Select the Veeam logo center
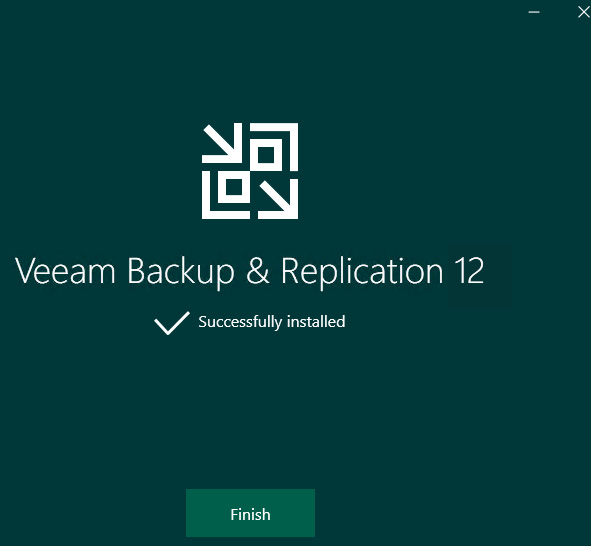Screen dimensions: 591x546 tap(250, 171)
